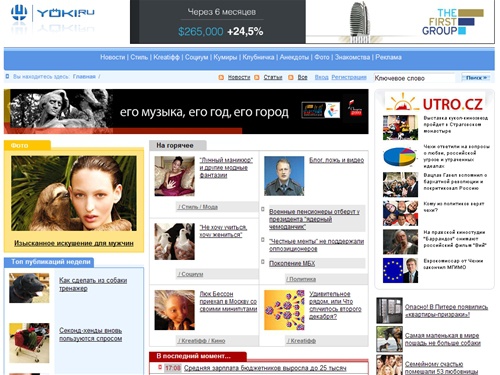The height and width of the screenshot is (375, 500).
Task: Open the woman with sloth photo
Action: point(74,193)
